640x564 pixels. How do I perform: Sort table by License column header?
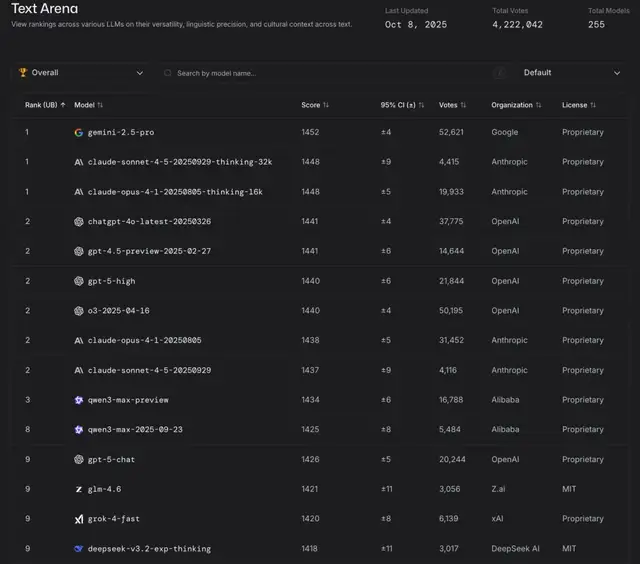pos(579,105)
